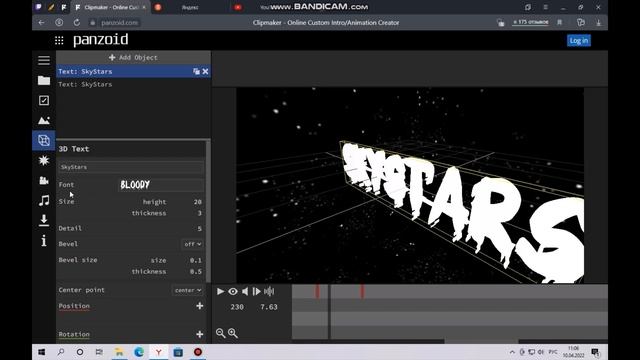Click the height value 20
This screenshot has height=360, width=640.
pyautogui.click(x=198, y=202)
